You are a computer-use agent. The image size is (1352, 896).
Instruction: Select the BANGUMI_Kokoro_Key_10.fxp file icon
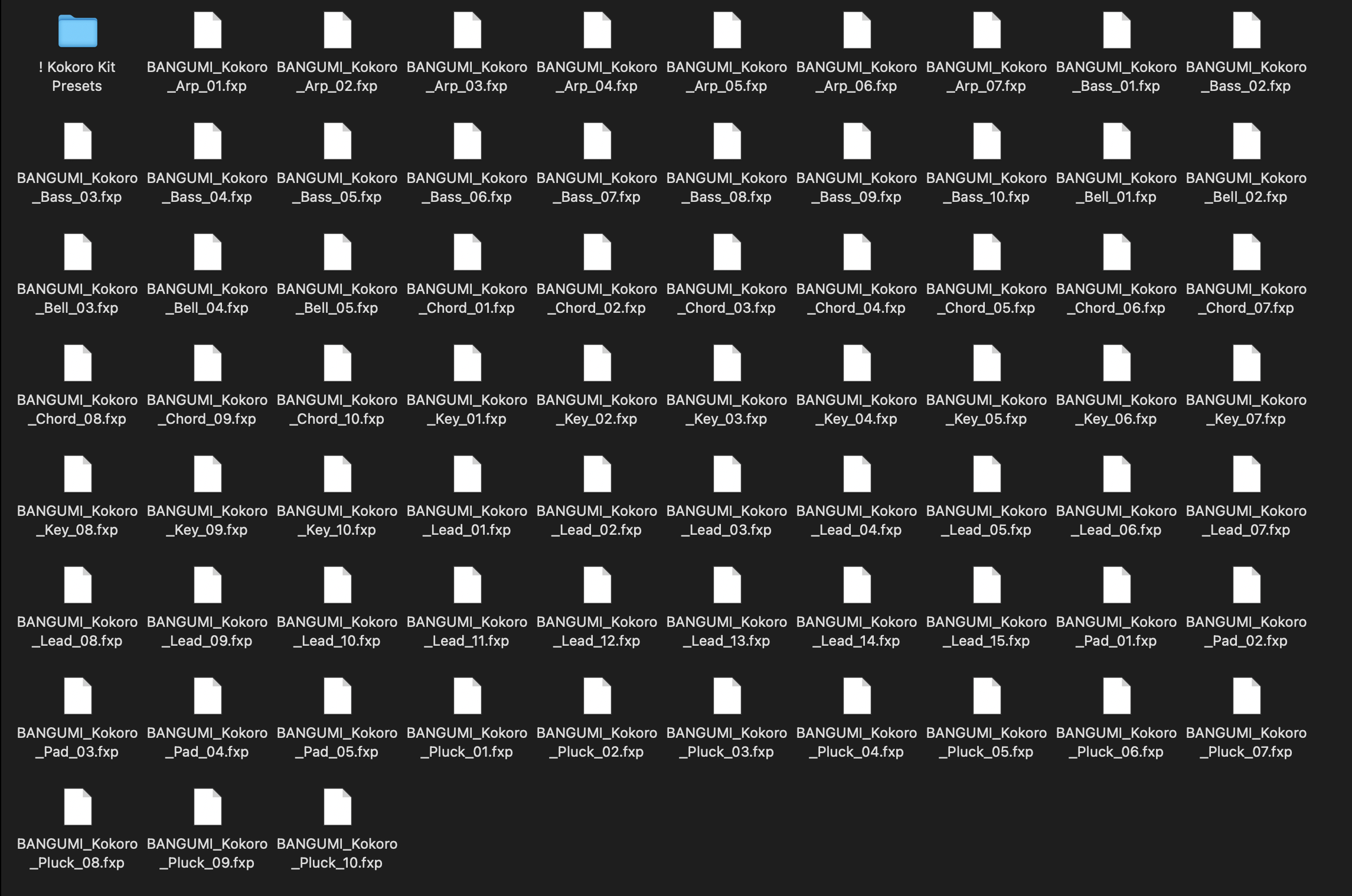coord(337,474)
